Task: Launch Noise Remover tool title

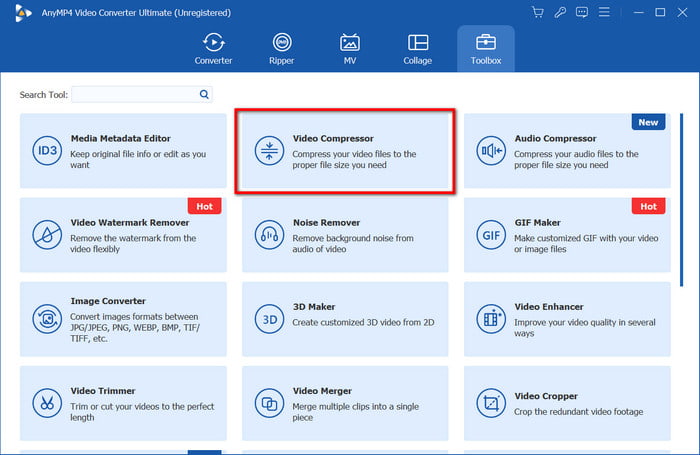Action: click(326, 222)
